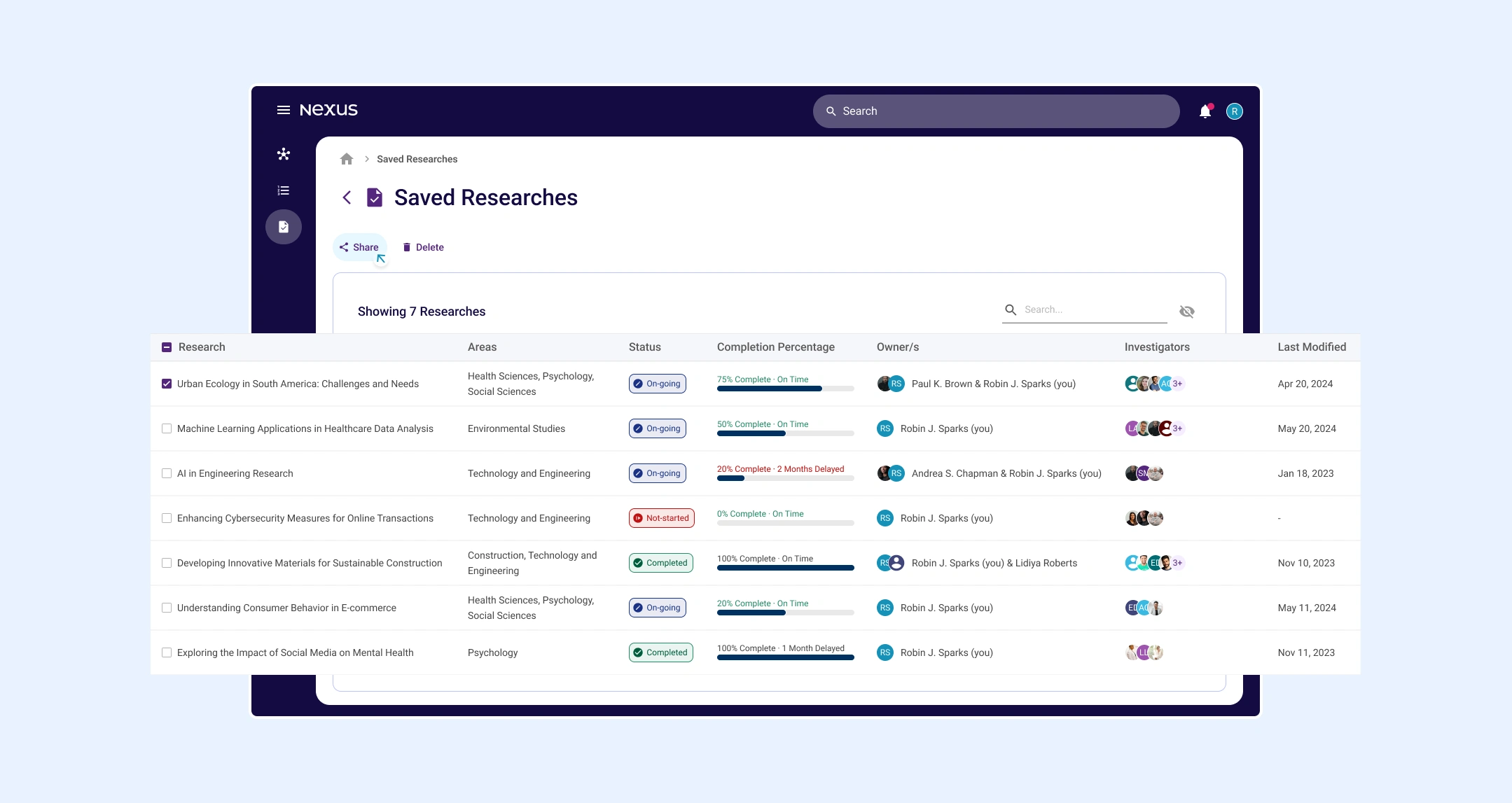This screenshot has height=803, width=1512.
Task: Click Completed badge for Innovative Materials row
Action: (661, 563)
